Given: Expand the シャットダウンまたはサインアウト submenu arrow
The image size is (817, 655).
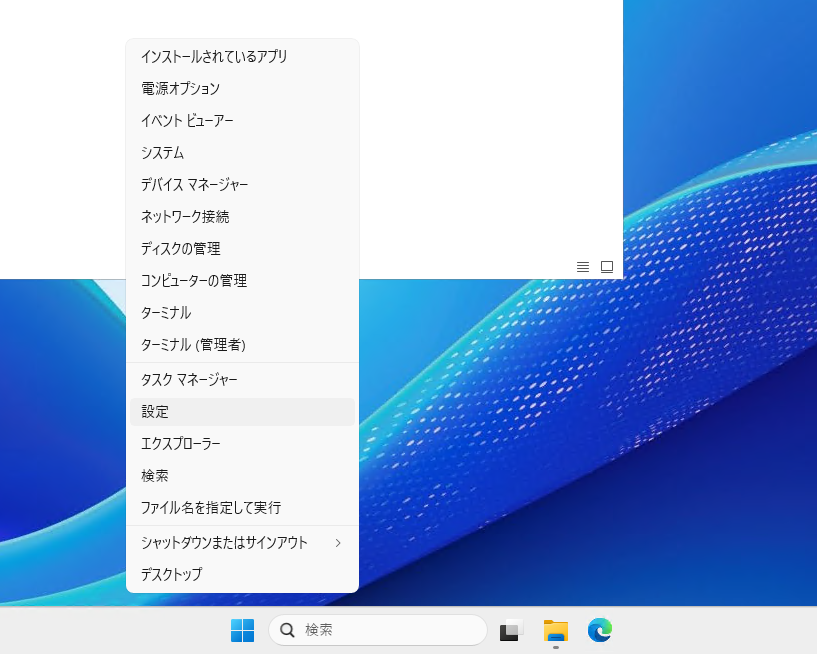Looking at the screenshot, I should (338, 543).
